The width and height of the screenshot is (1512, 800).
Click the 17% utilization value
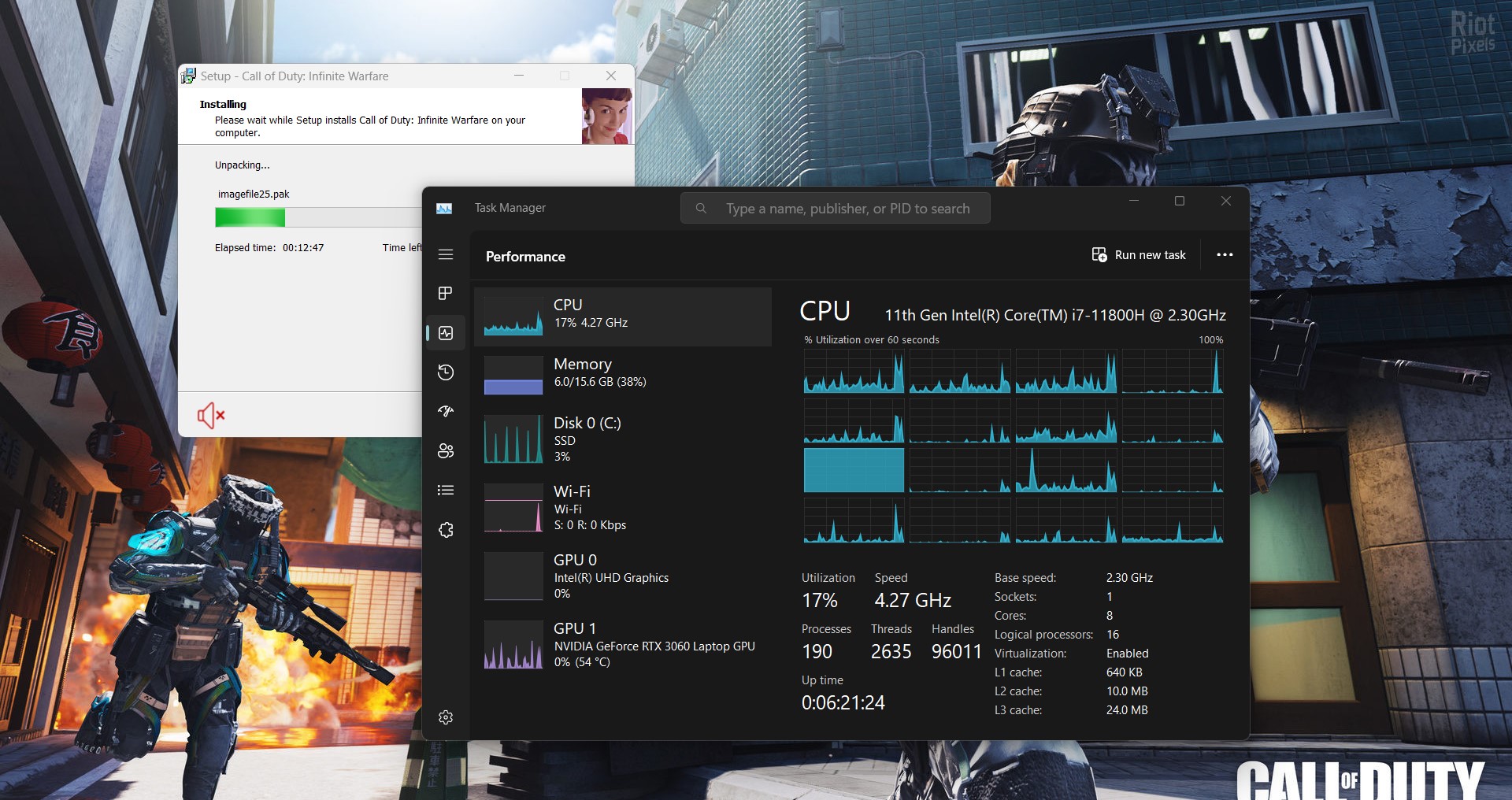820,601
